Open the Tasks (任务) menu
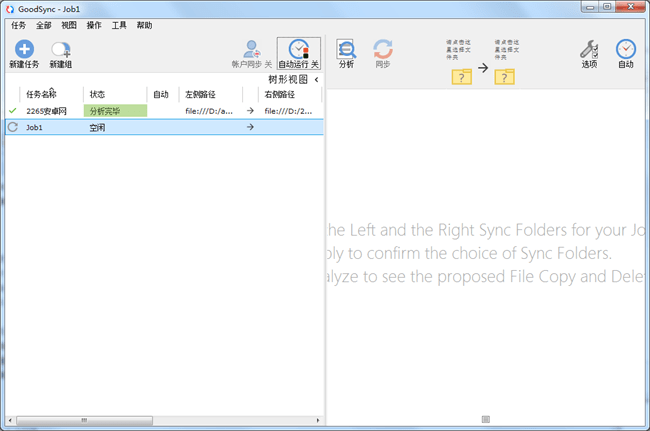The image size is (650, 431). pyautogui.click(x=18, y=25)
